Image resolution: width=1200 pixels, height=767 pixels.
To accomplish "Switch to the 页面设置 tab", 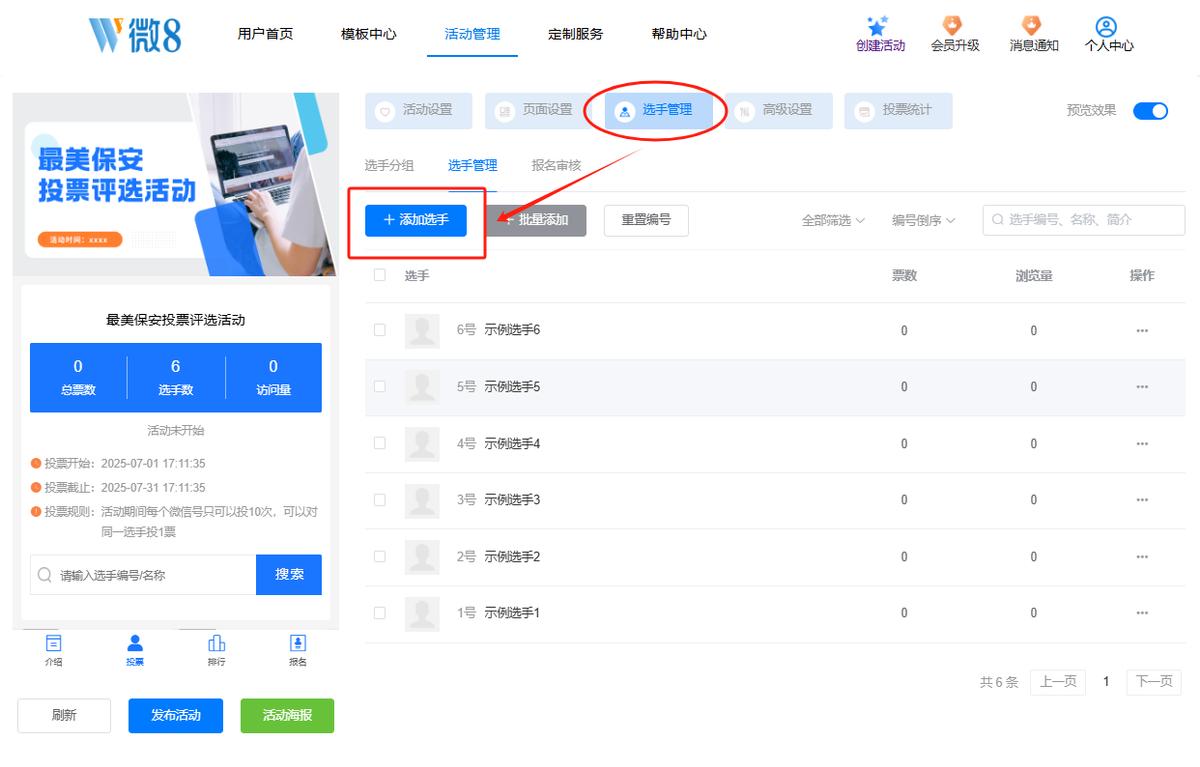I will coord(538,111).
